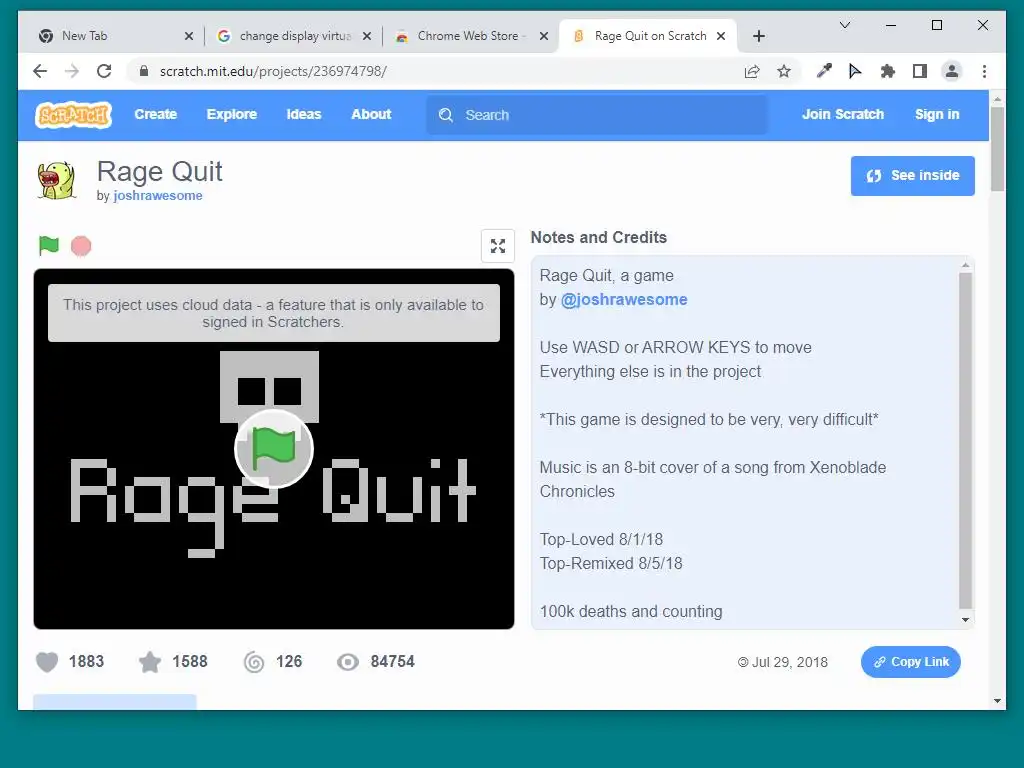Click the star icon to favorite project
The height and width of the screenshot is (768, 1024).
150,662
